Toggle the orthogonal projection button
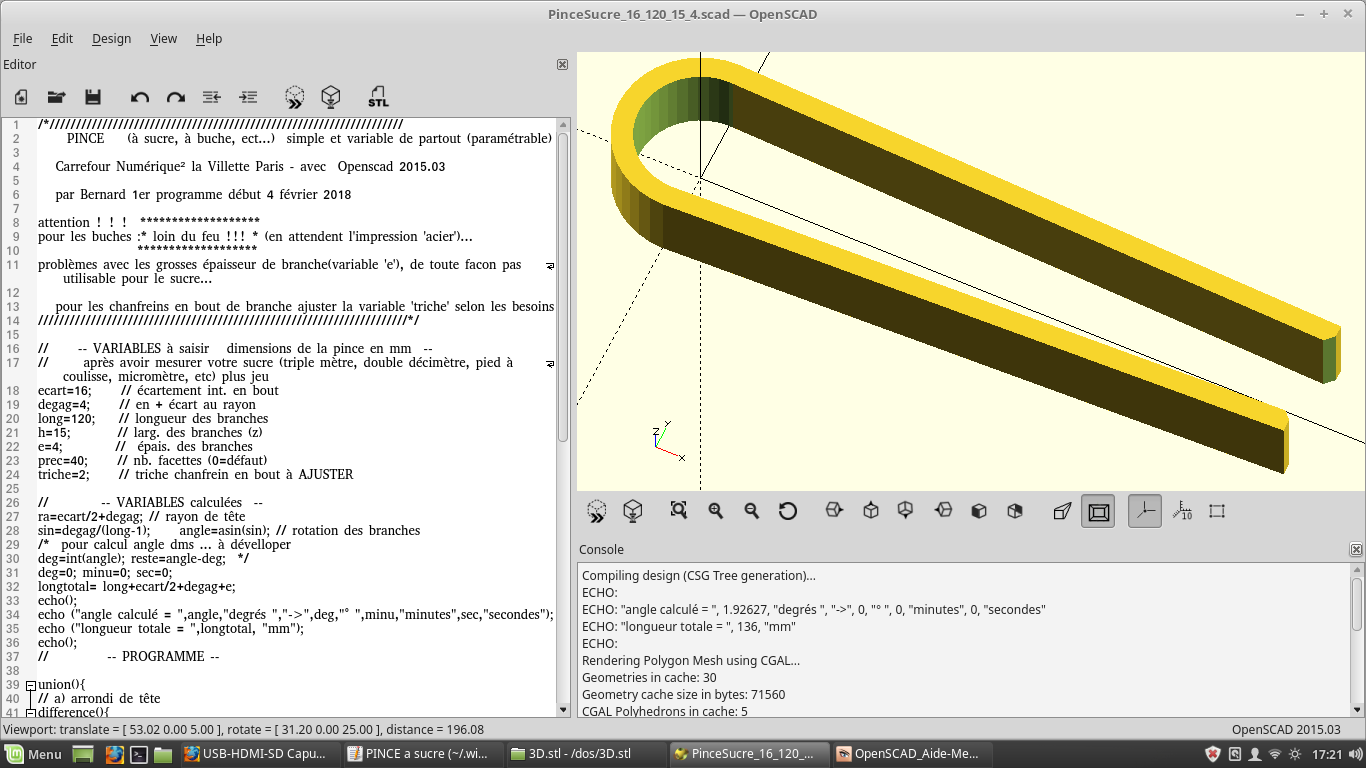Image resolution: width=1366 pixels, height=768 pixels. (x=1098, y=512)
